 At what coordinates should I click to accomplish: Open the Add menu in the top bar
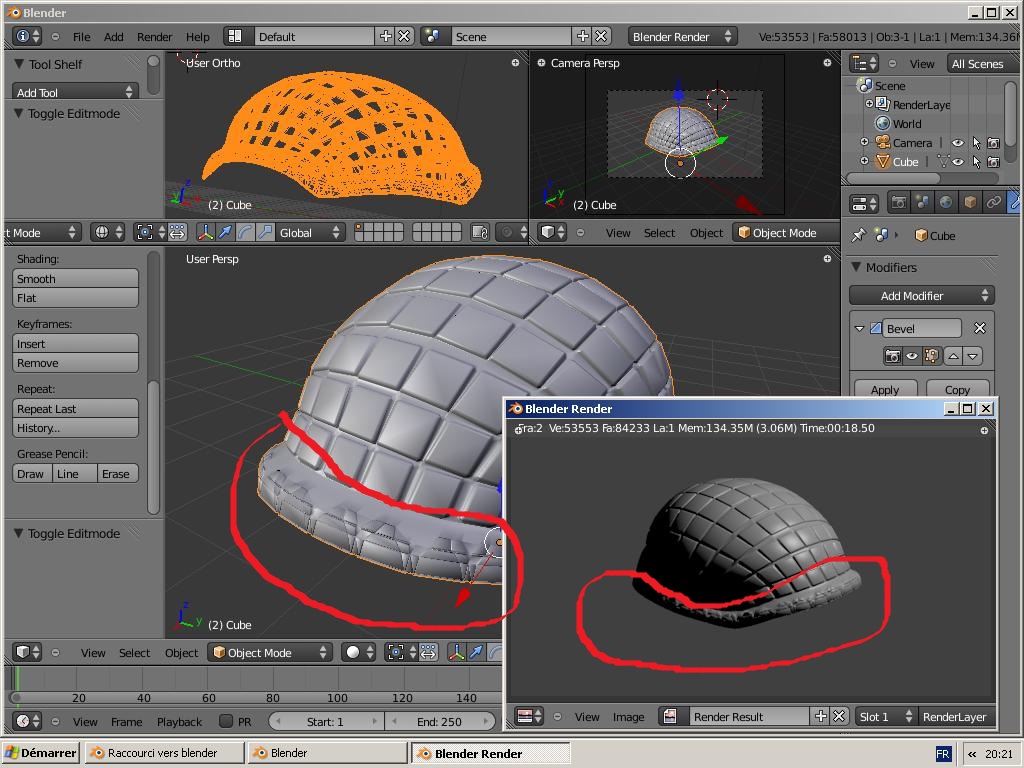click(x=113, y=37)
